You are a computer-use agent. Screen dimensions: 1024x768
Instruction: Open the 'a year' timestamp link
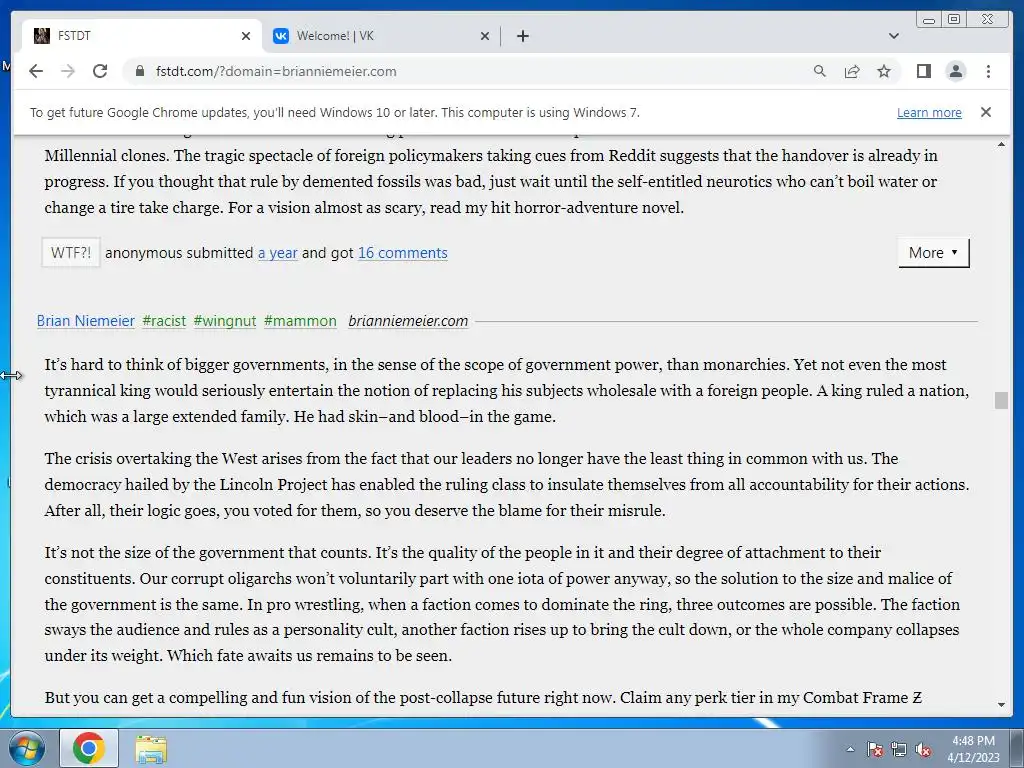(278, 253)
